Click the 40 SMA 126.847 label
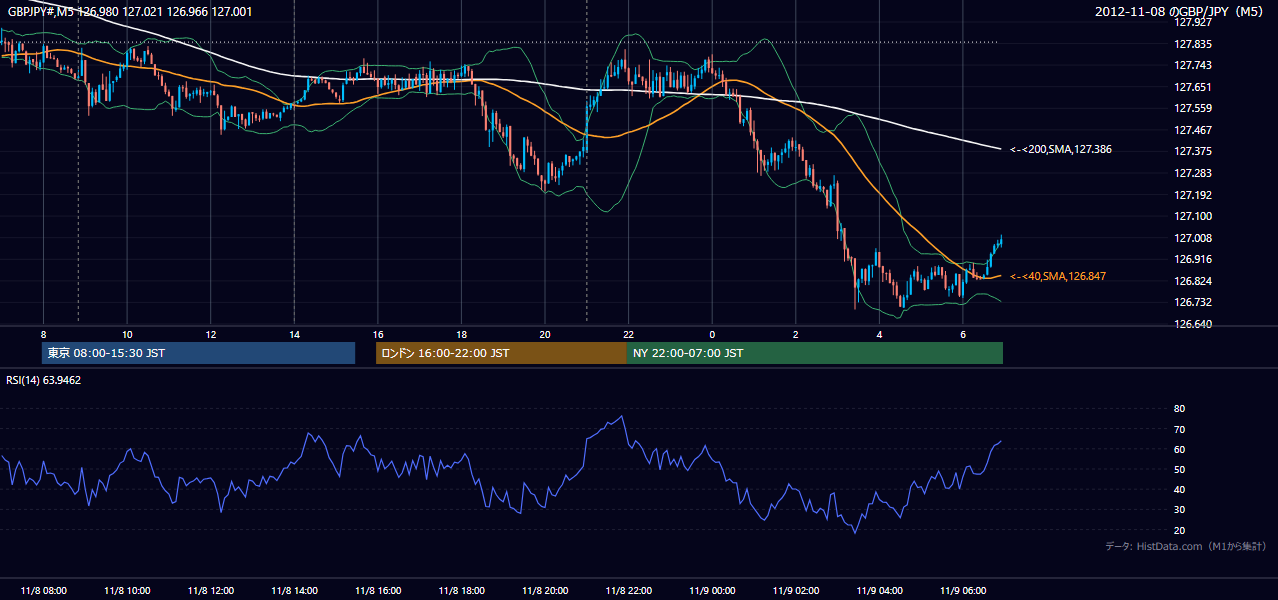1278x600 pixels. coord(1057,276)
